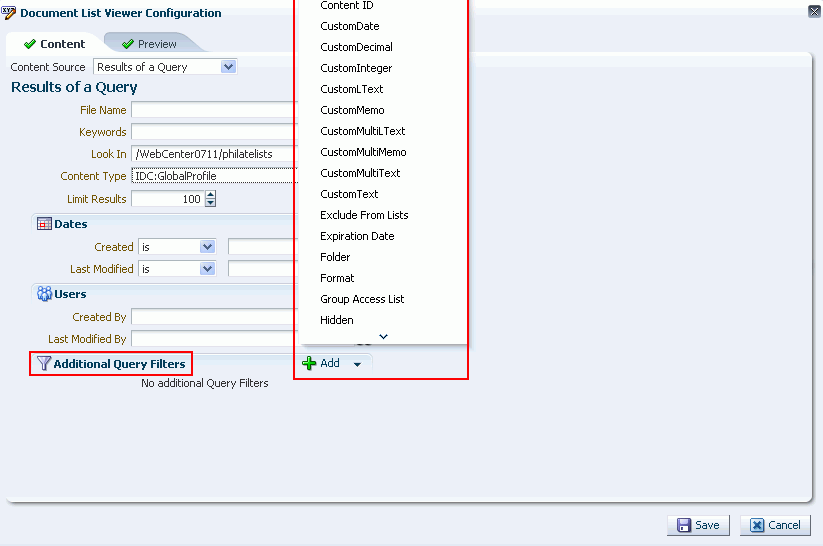This screenshot has width=823, height=546.
Task: Click the Document List Viewer pencil icon
Action: [9, 13]
